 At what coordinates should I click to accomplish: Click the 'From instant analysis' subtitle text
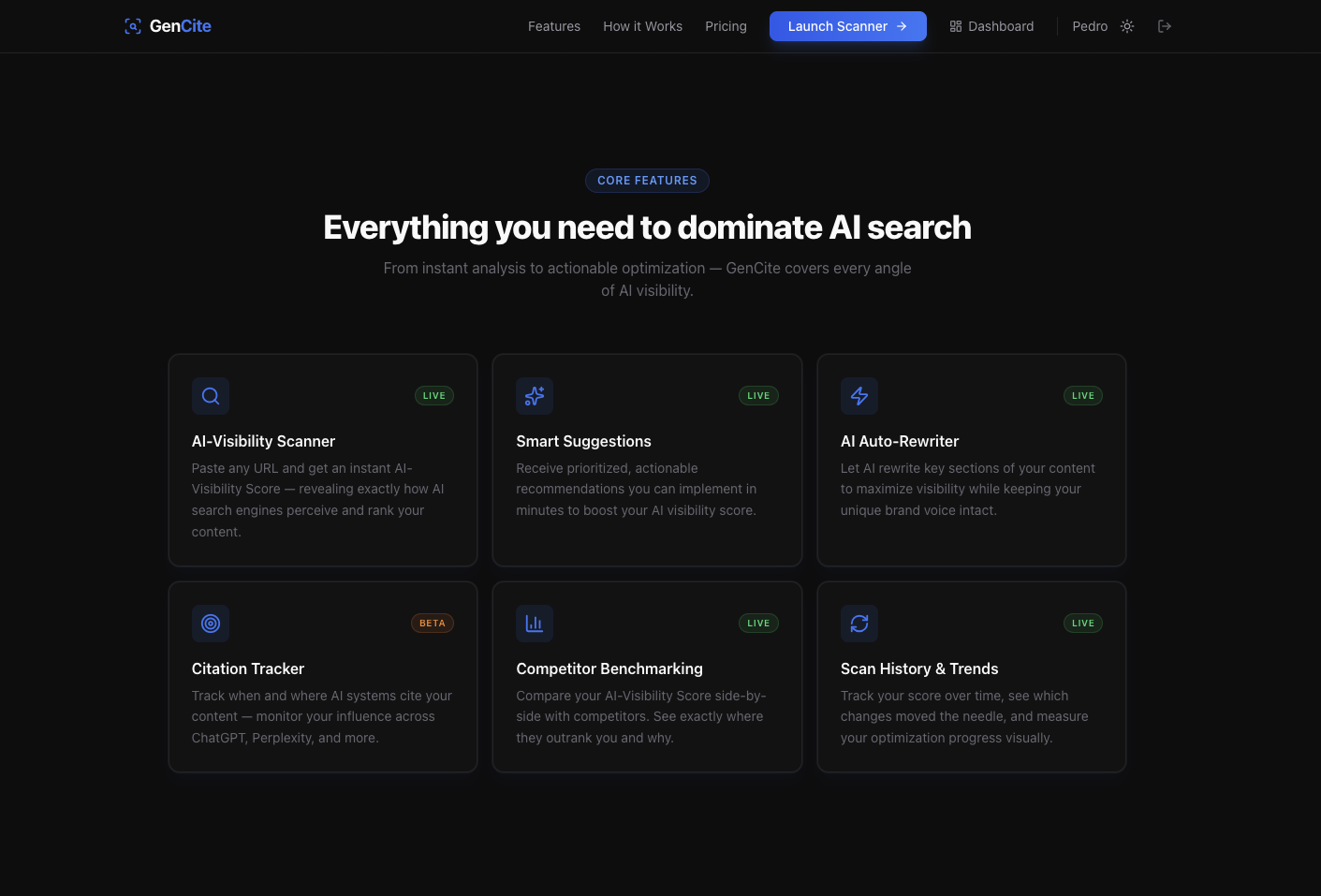(x=647, y=279)
